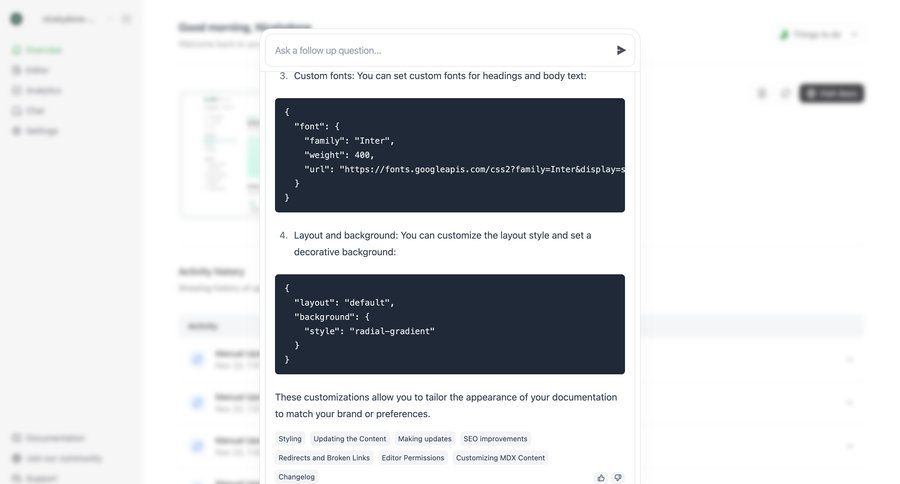Viewport: 900px width, 484px height.
Task: Click the '"weight": 400,' code line
Action: click(x=339, y=155)
